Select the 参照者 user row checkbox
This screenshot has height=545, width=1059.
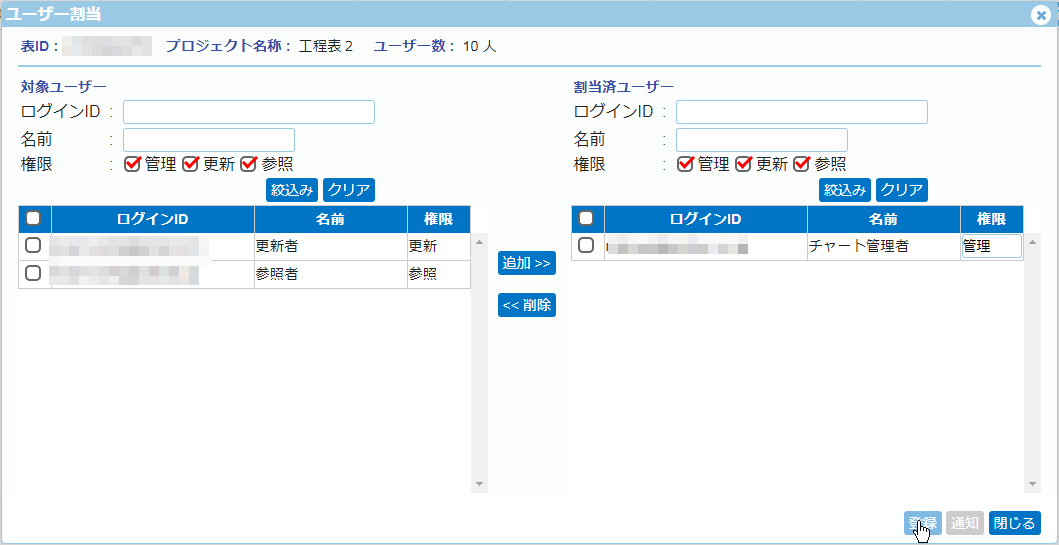click(33, 273)
